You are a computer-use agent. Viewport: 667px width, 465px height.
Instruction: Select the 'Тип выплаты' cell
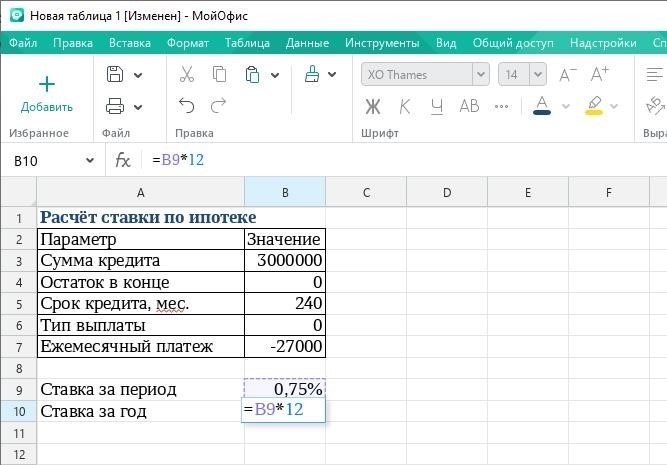141,325
